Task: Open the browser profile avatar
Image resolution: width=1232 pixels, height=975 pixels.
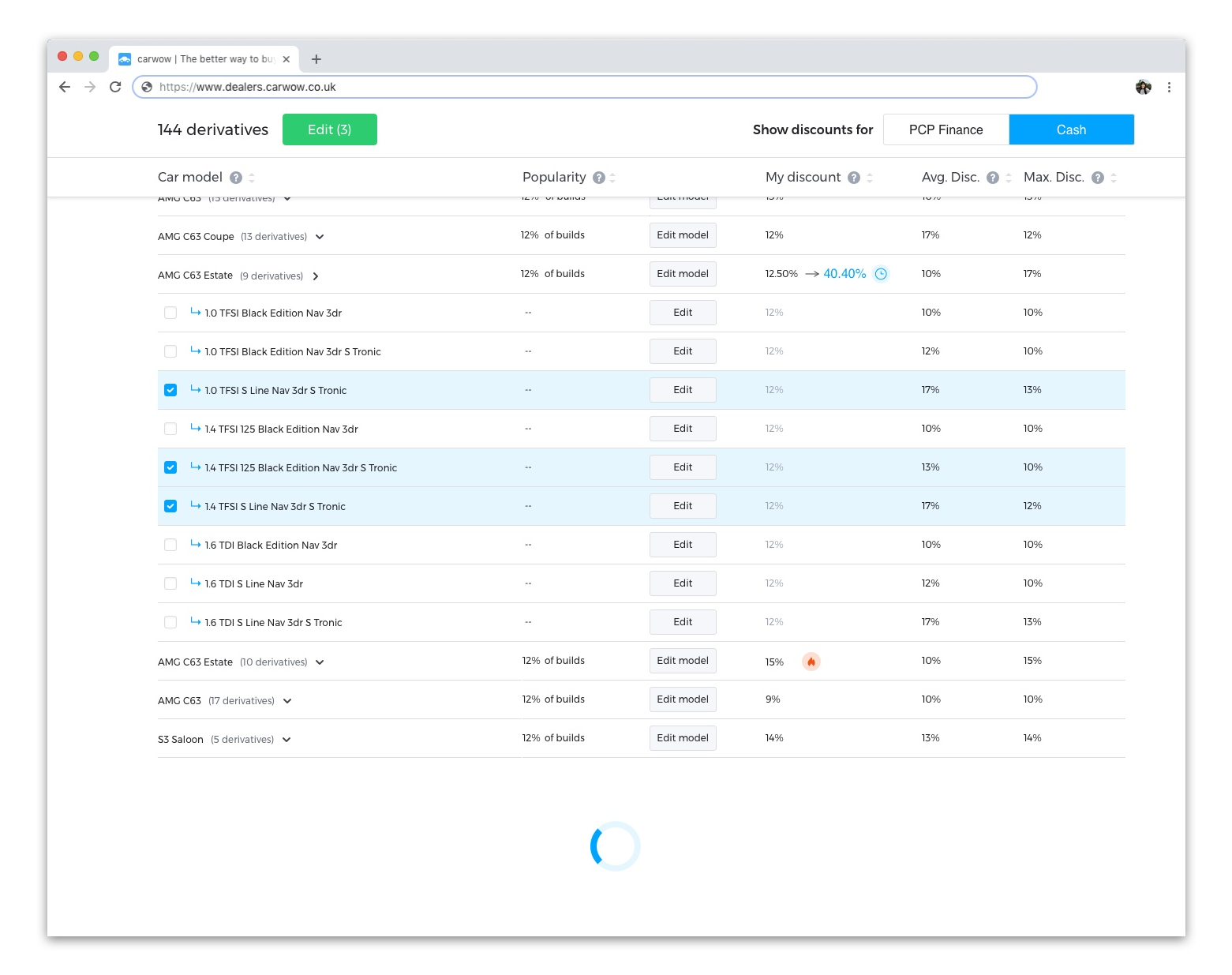Action: click(1144, 87)
